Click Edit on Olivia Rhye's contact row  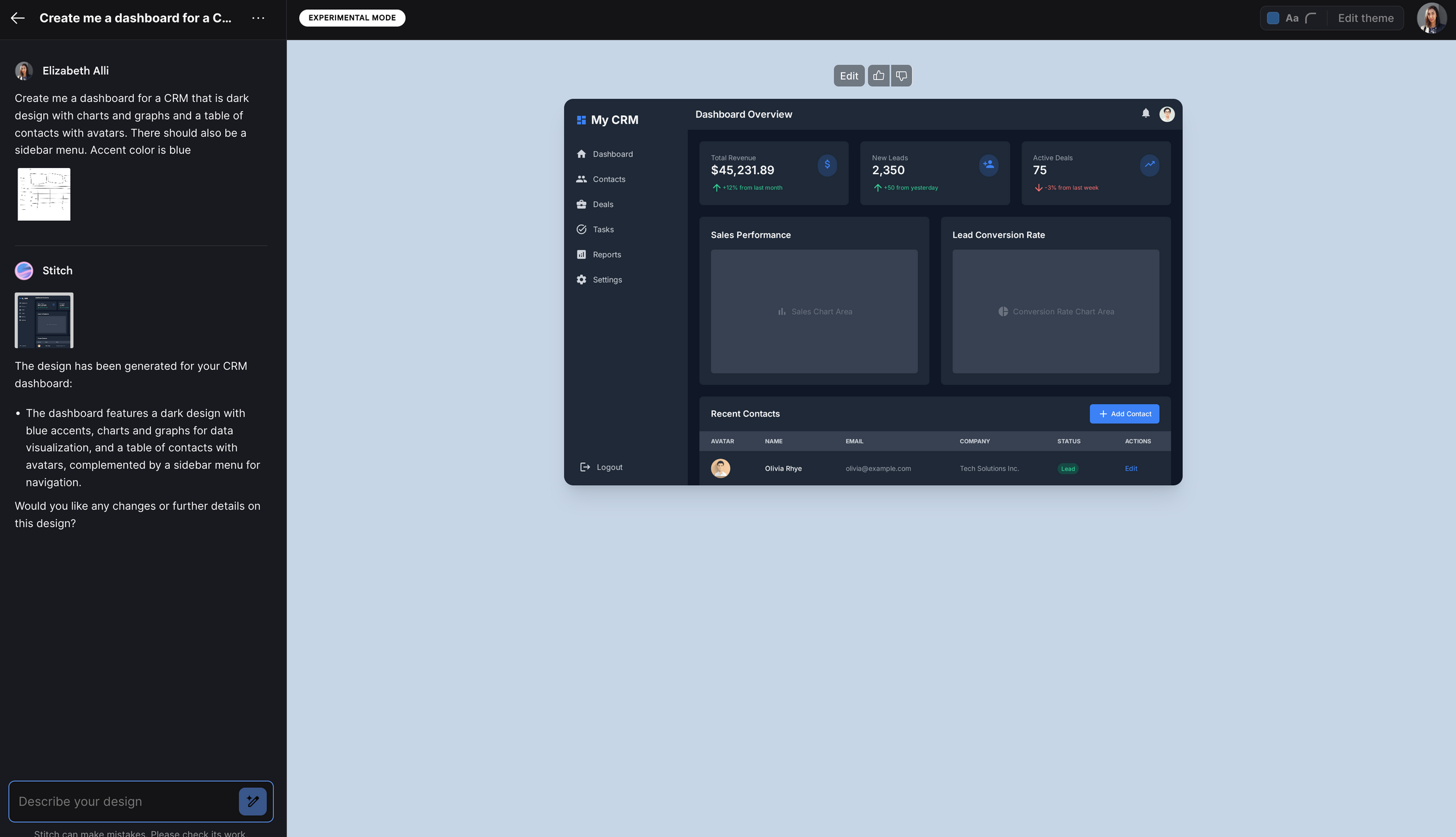(x=1131, y=468)
